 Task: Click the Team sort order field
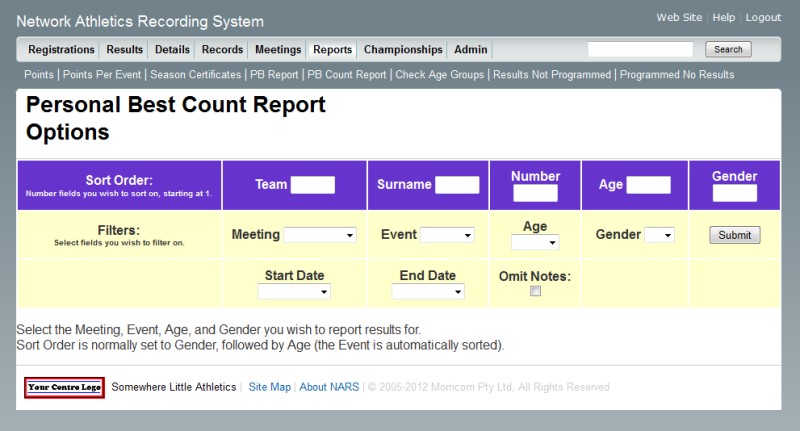[x=312, y=185]
